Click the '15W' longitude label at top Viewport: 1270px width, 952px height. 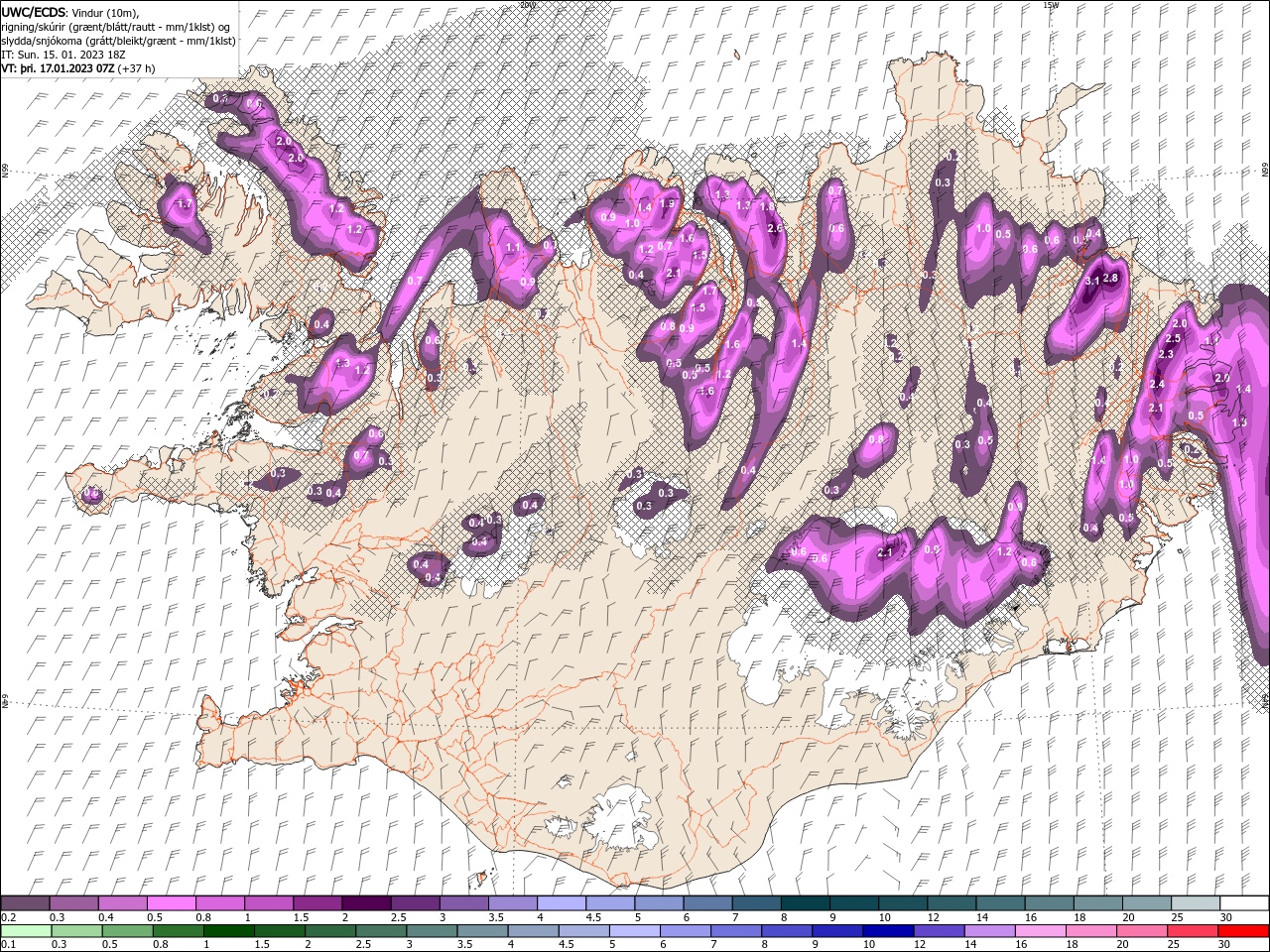(x=1051, y=5)
